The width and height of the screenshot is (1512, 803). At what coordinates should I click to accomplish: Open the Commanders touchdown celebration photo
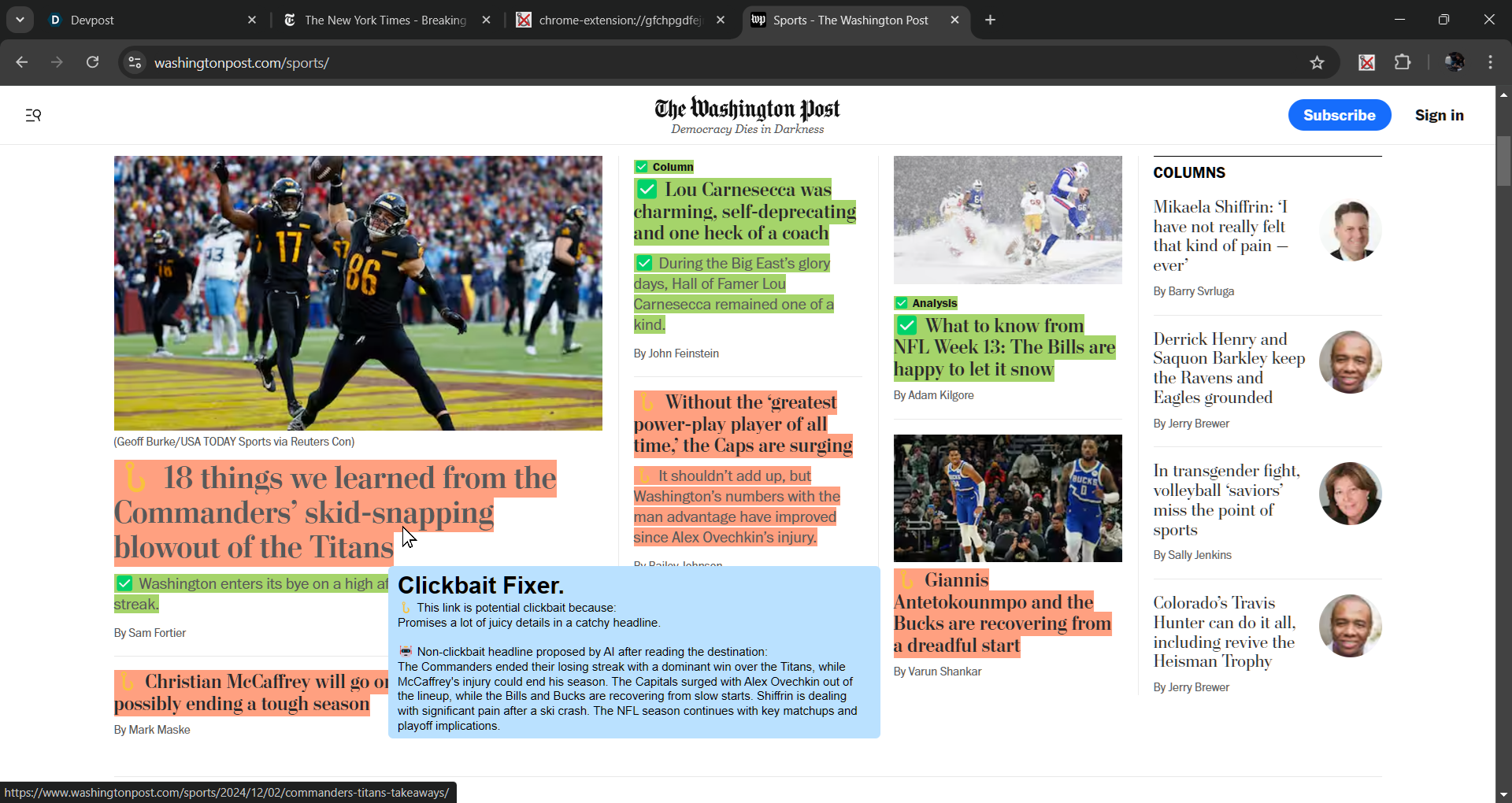(x=358, y=293)
